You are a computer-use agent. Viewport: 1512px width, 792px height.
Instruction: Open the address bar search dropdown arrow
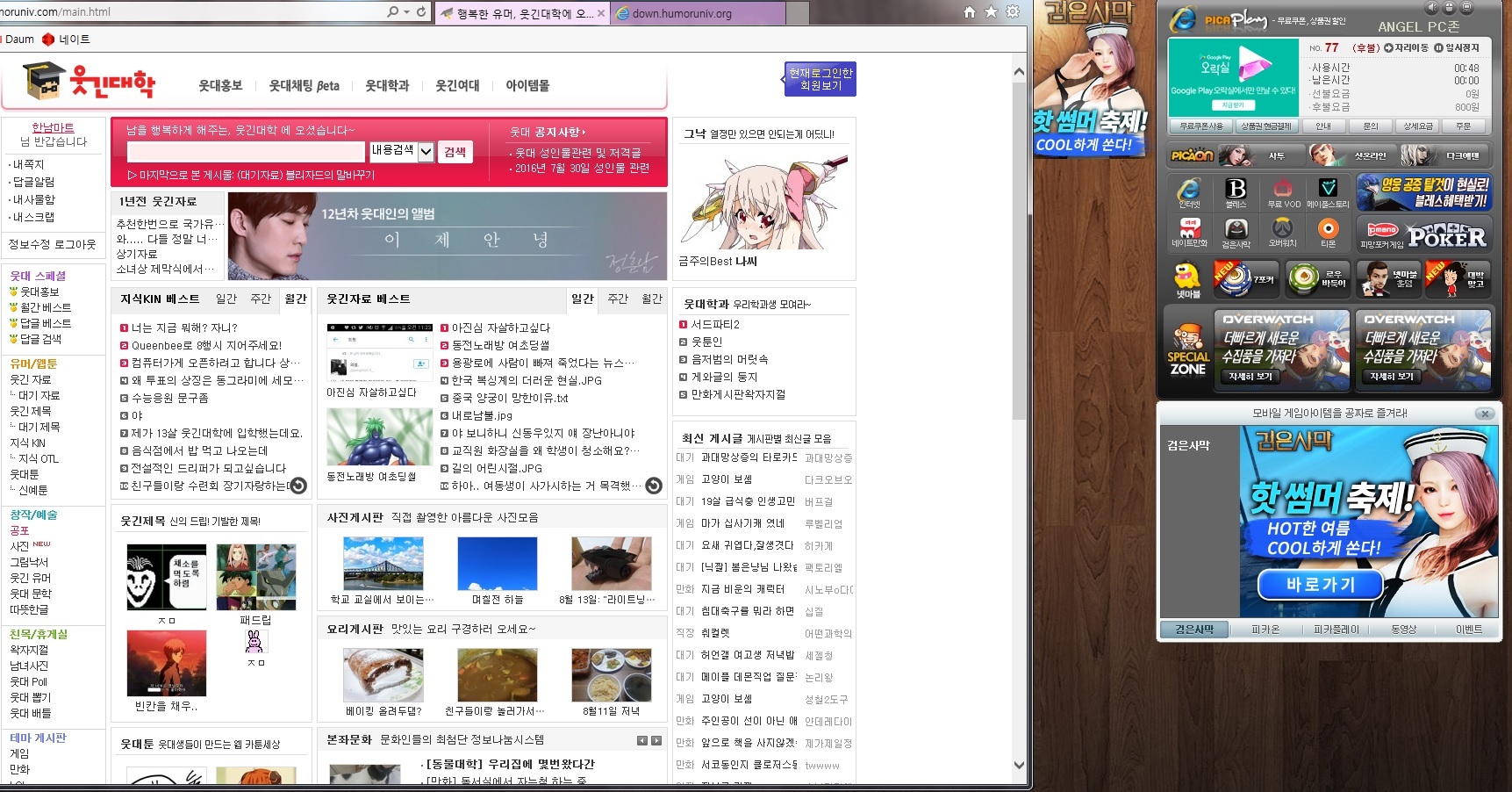coord(406,12)
